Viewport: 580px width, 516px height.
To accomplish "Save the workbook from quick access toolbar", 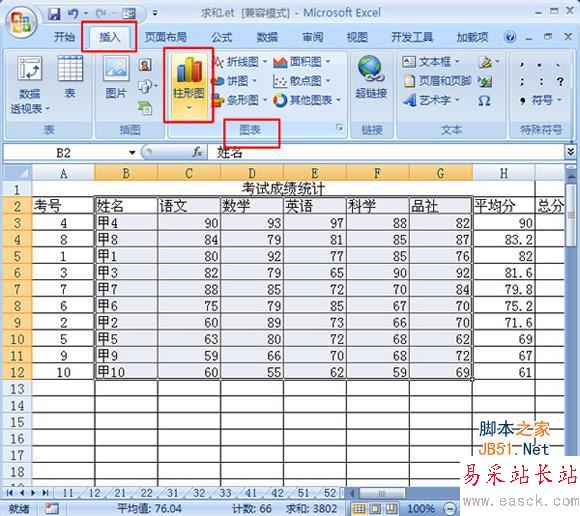I will (x=54, y=14).
